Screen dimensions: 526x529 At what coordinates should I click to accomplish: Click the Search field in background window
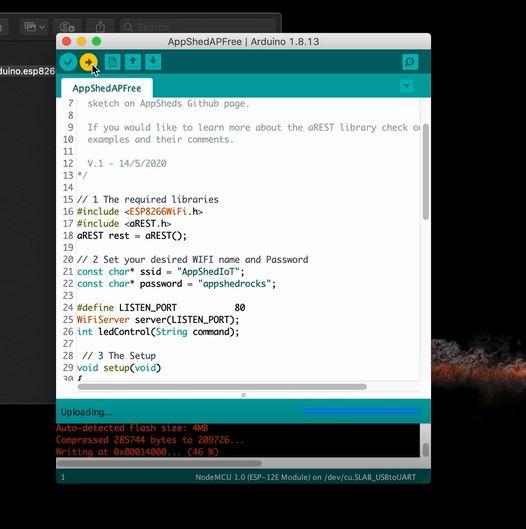[197, 27]
